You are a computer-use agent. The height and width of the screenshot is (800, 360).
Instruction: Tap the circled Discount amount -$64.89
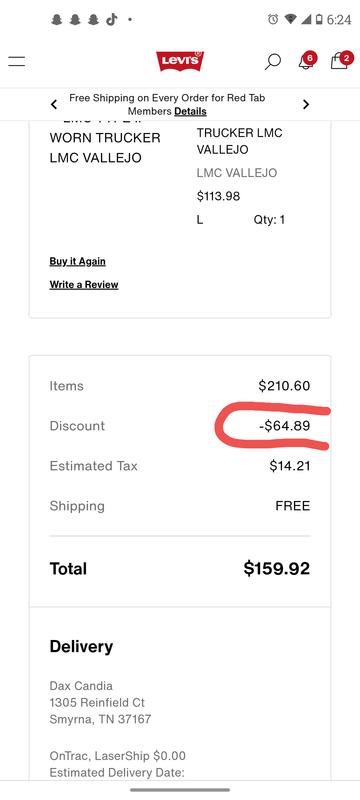coord(285,426)
